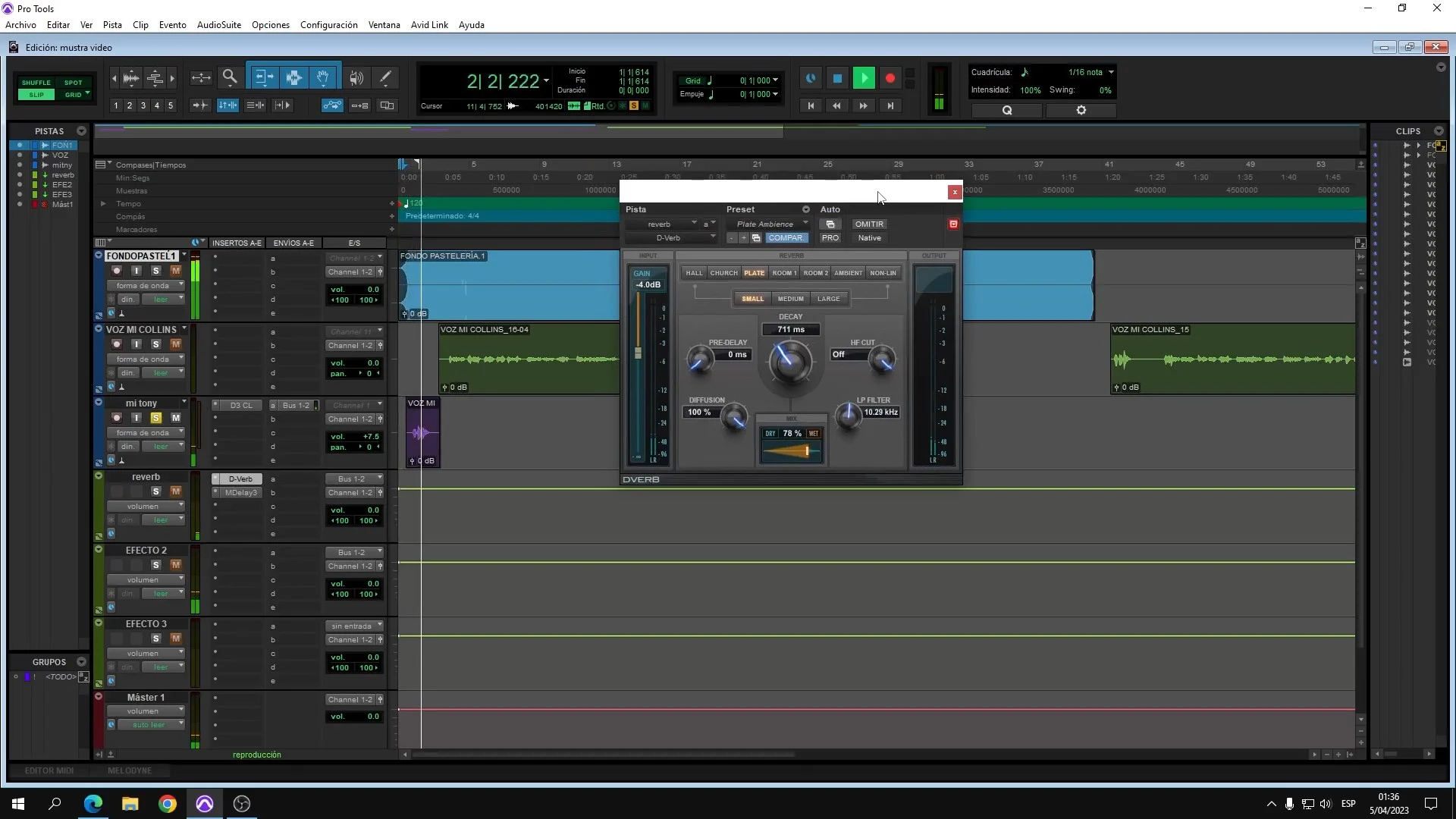Open CLIPS list menu arrow
This screenshot has height=819, width=1456.
1439,131
